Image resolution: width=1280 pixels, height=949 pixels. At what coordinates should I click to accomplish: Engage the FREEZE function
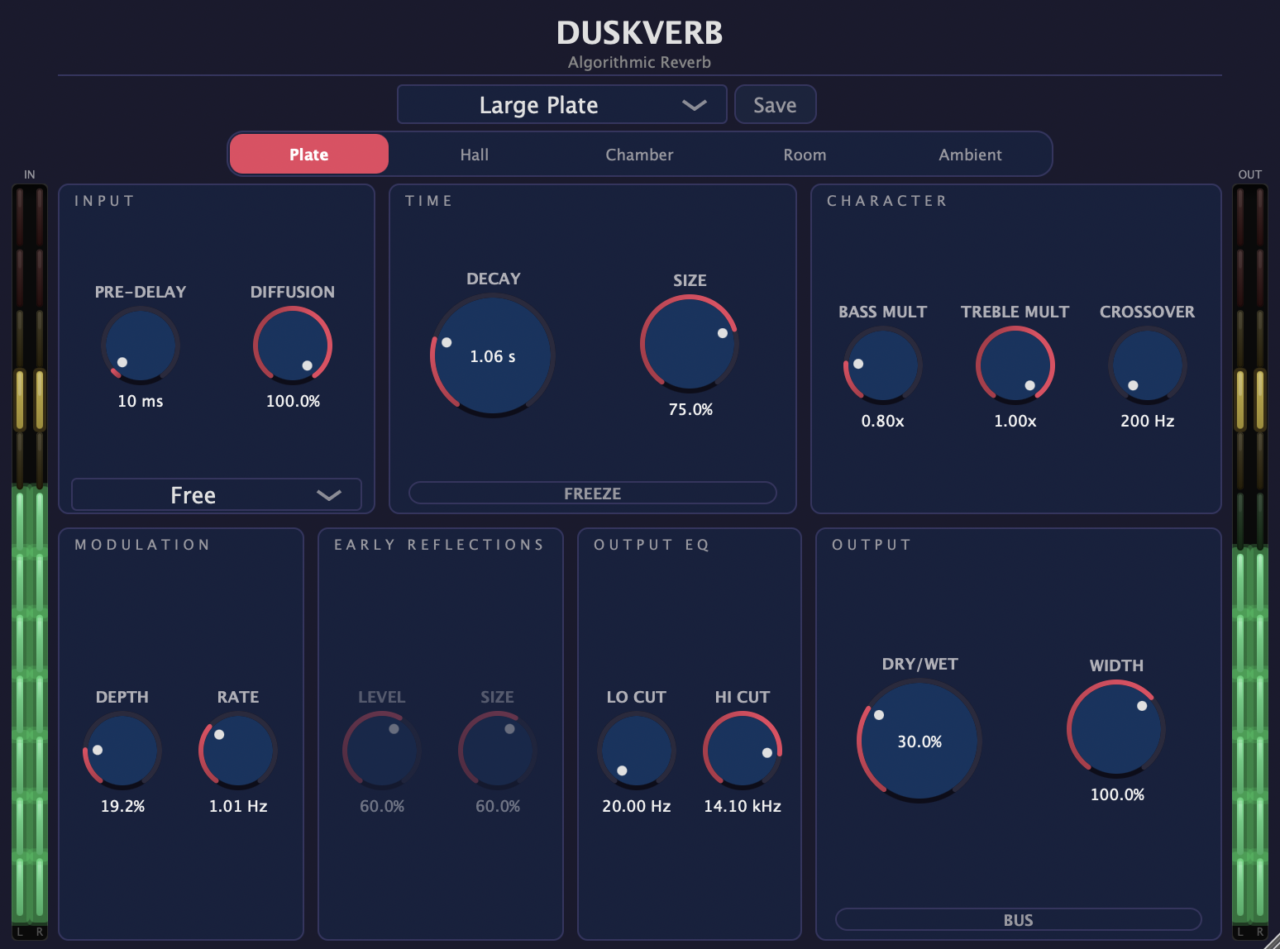click(592, 492)
